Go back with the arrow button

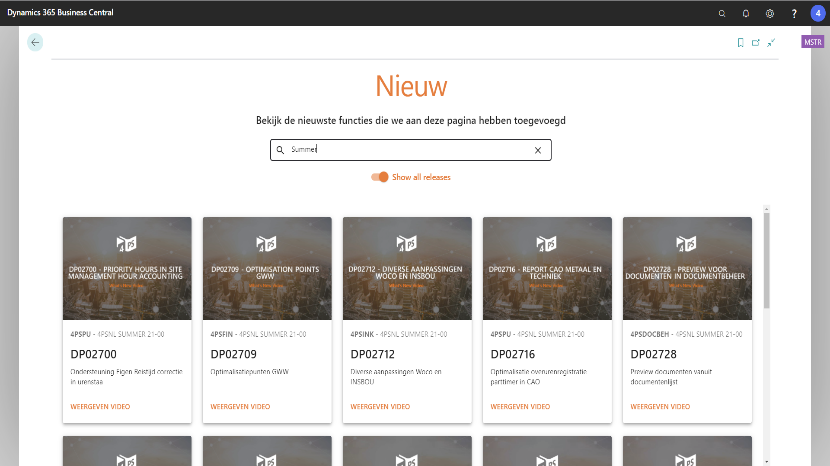(35, 42)
